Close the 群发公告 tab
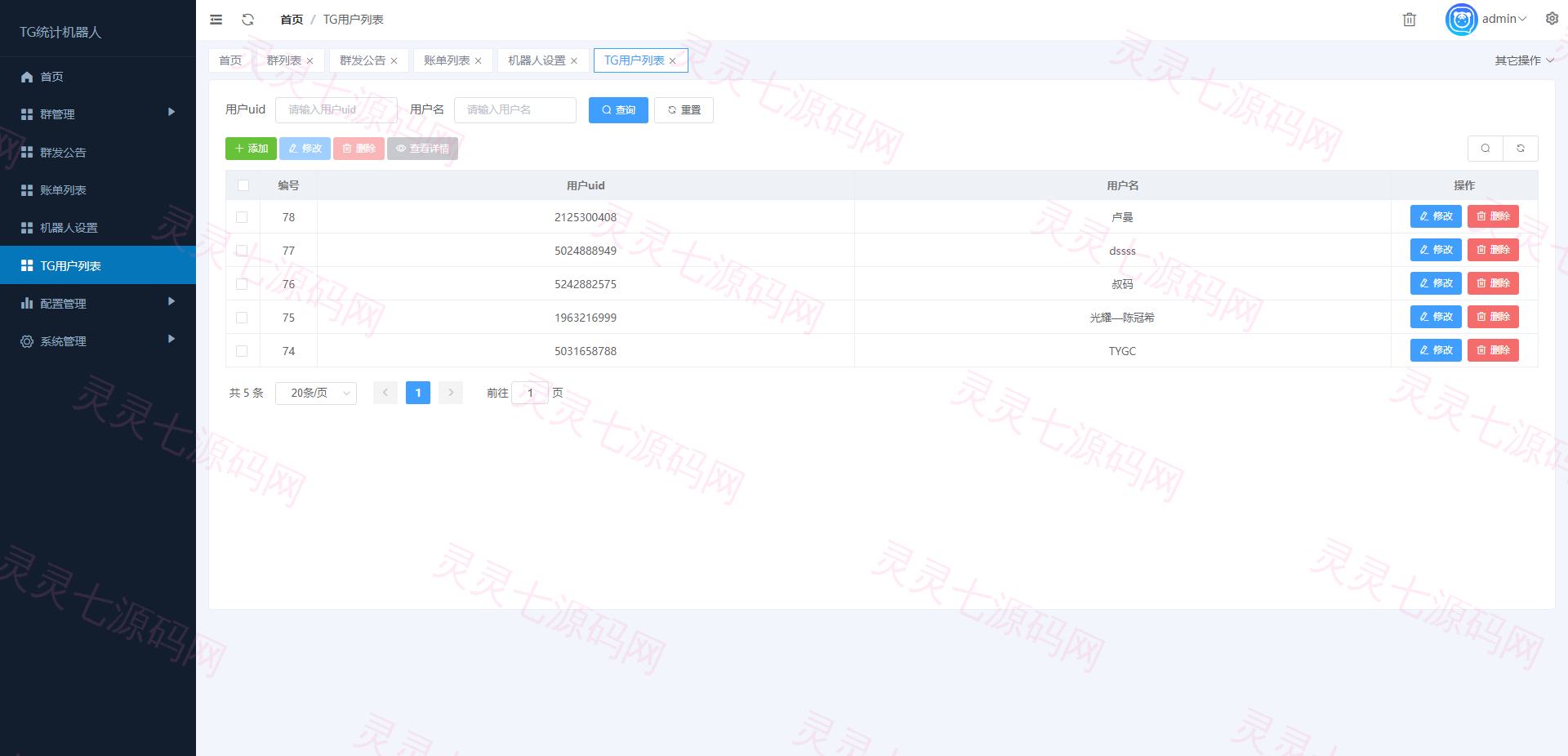1568x756 pixels. [394, 61]
